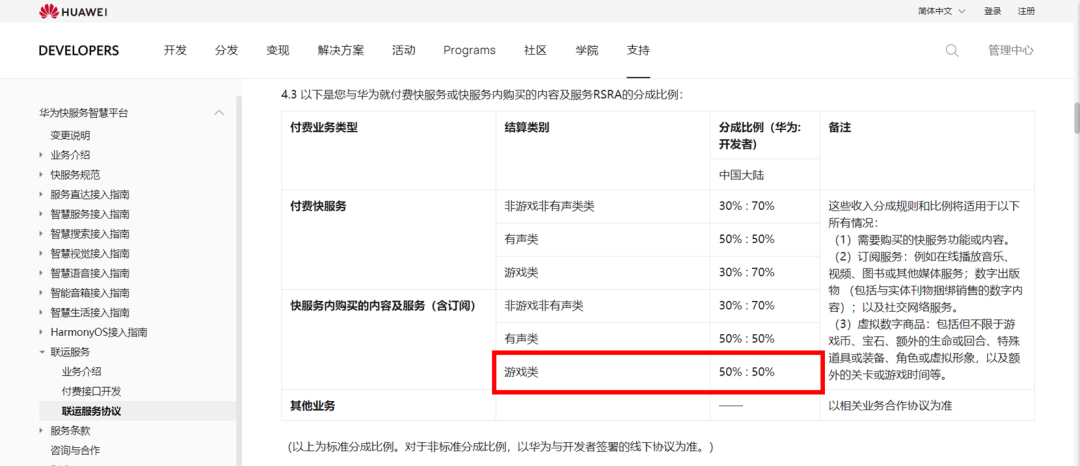This screenshot has width=1080, height=466.
Task: Click 非游戏非有声类类 cell
Action: (549, 206)
